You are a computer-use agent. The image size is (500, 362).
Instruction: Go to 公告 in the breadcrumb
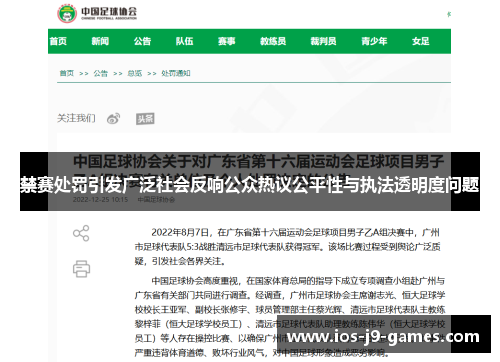101,73
